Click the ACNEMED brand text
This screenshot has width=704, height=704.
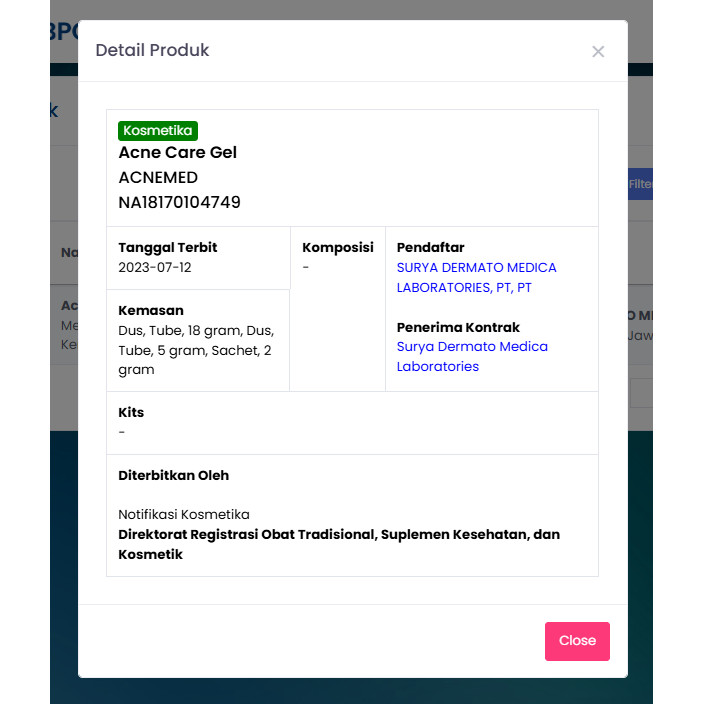[x=158, y=177]
